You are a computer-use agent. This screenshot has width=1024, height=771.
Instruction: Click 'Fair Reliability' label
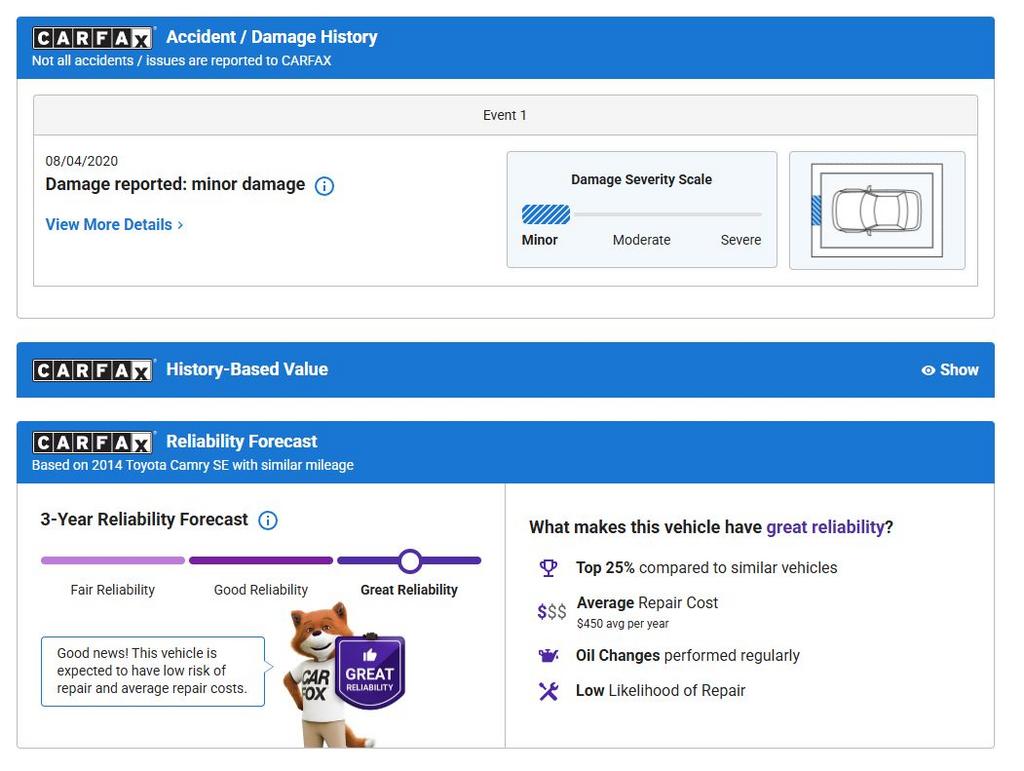[112, 590]
